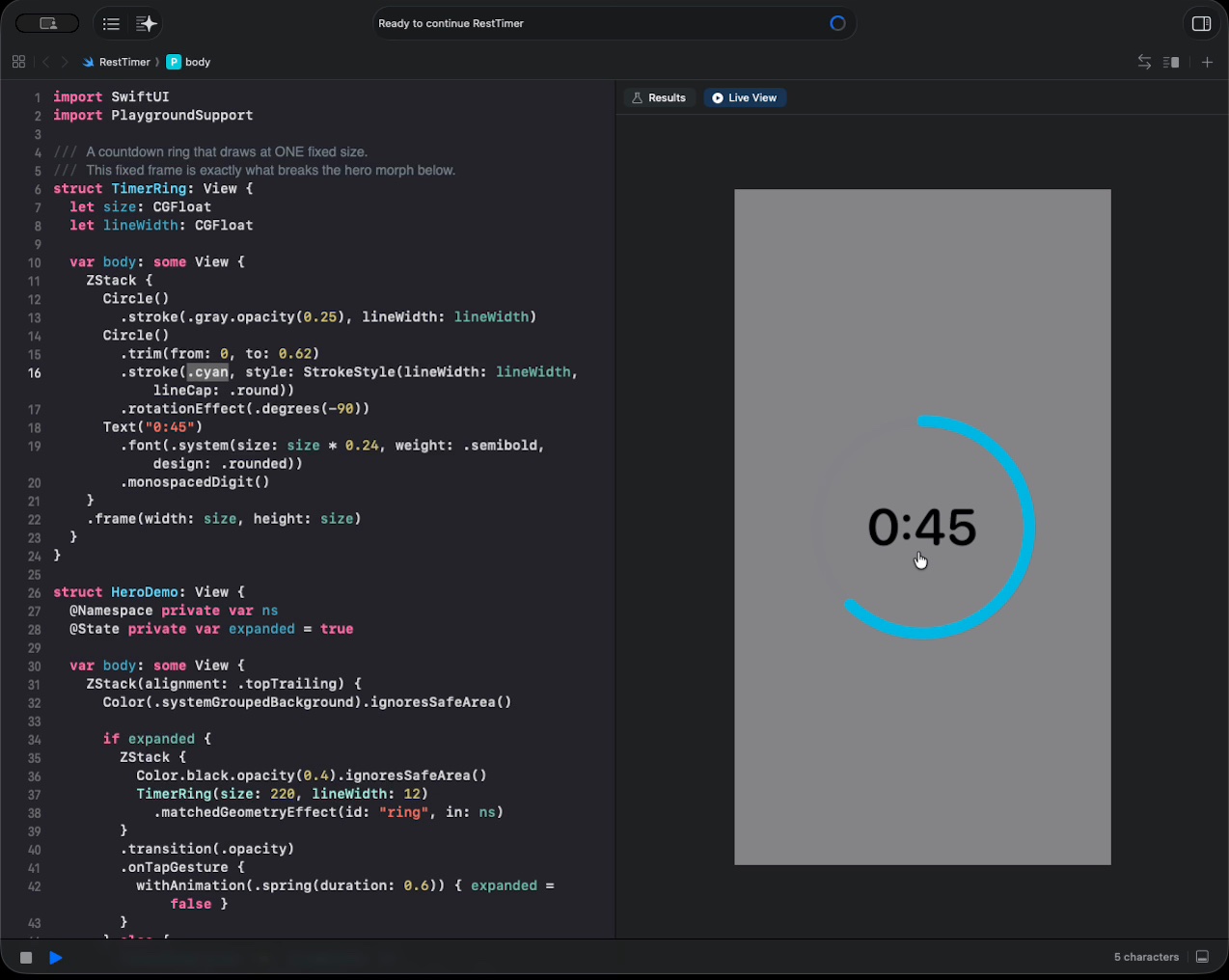Click the blue P property icon
Screen dimensions: 1229x980
click(174, 62)
